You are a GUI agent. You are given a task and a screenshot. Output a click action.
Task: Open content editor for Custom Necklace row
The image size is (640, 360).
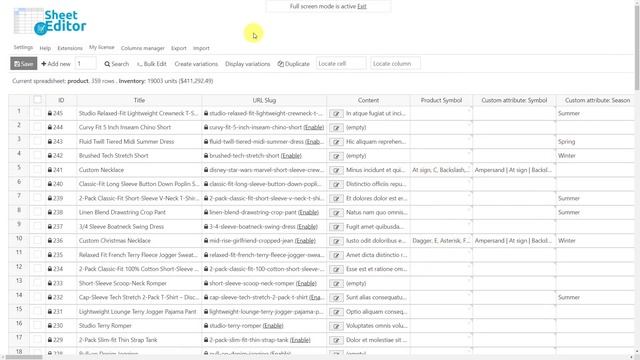click(336, 170)
